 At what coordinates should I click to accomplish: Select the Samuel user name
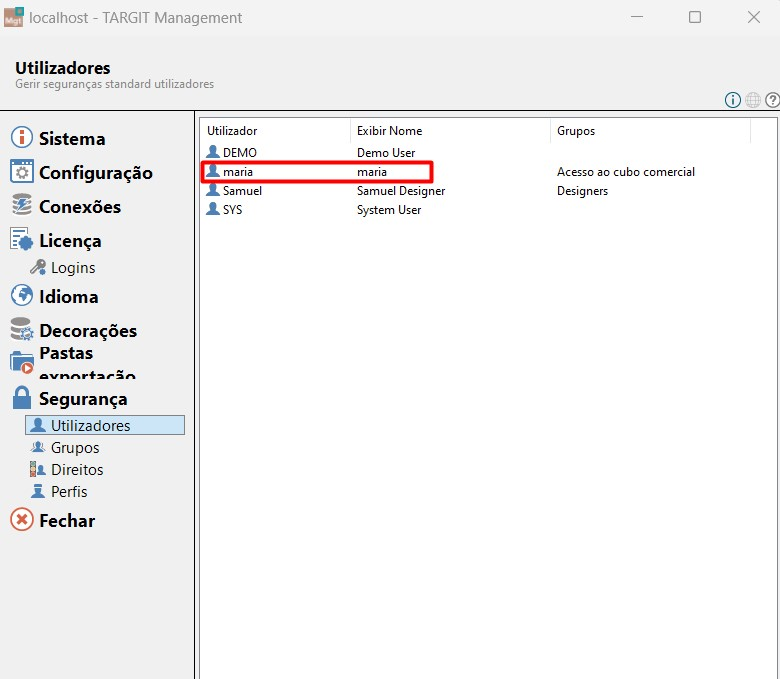coord(242,191)
